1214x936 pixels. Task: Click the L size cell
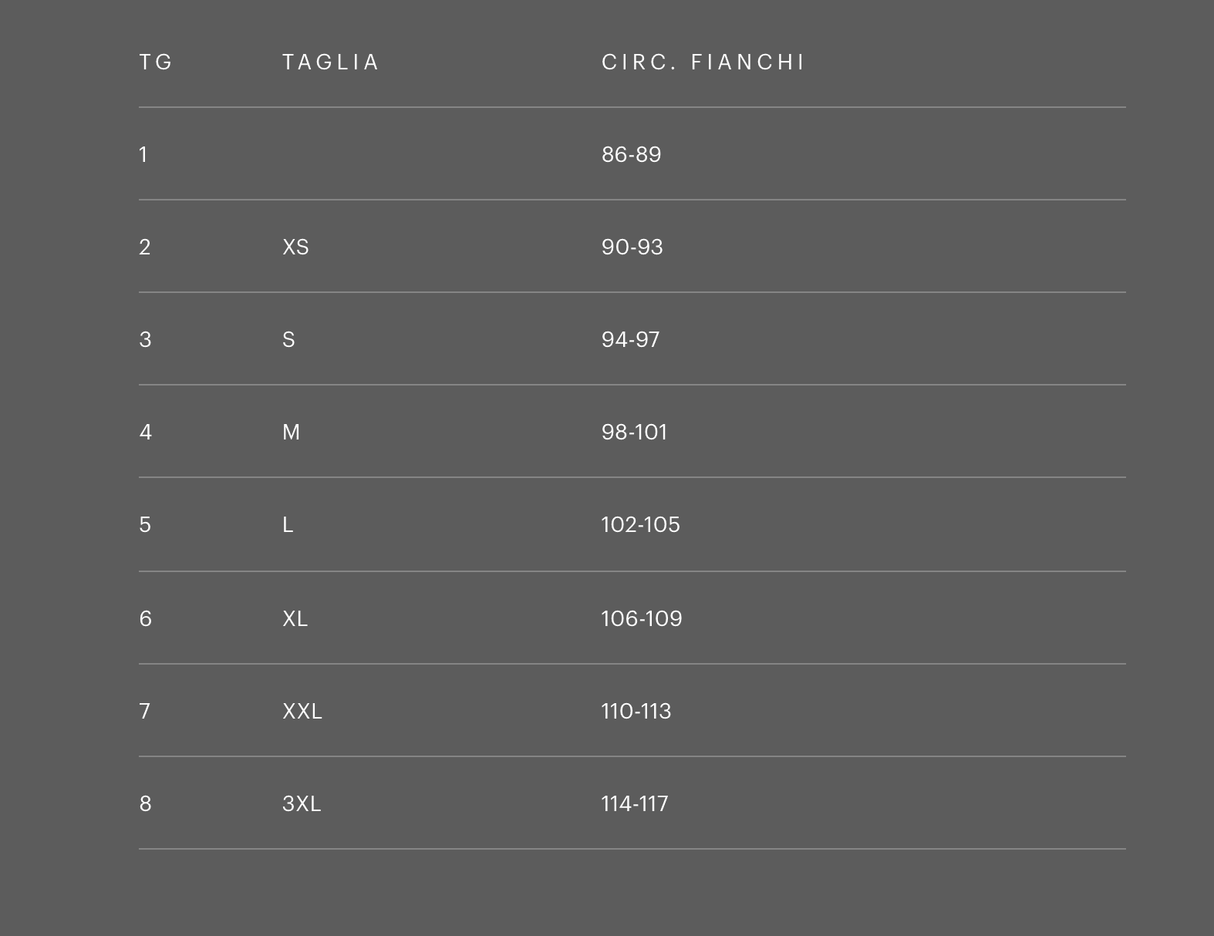click(x=288, y=525)
